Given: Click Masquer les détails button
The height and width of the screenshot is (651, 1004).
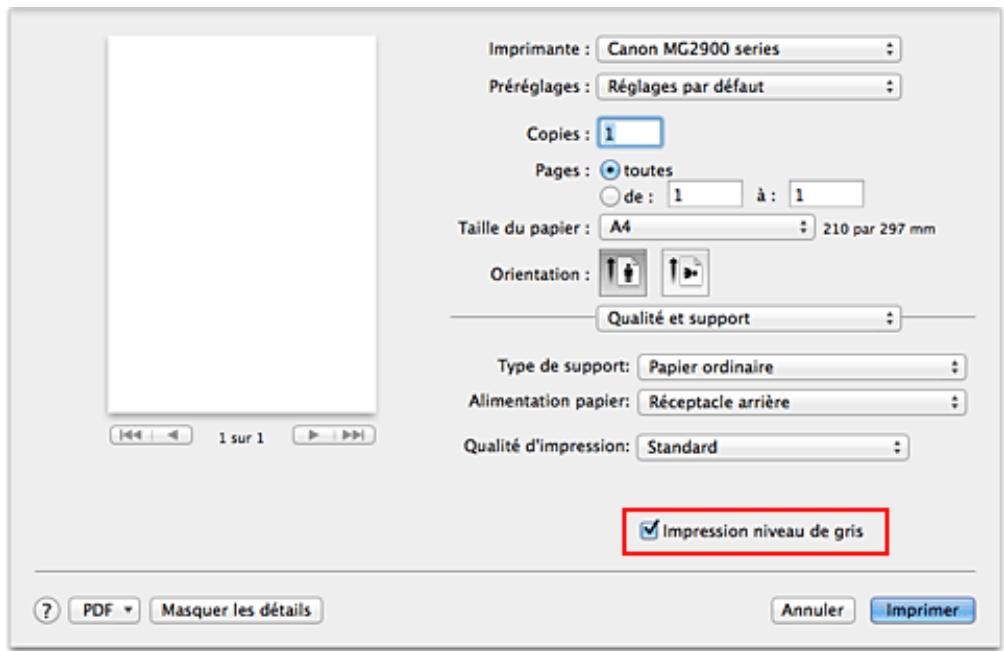Looking at the screenshot, I should click(236, 610).
